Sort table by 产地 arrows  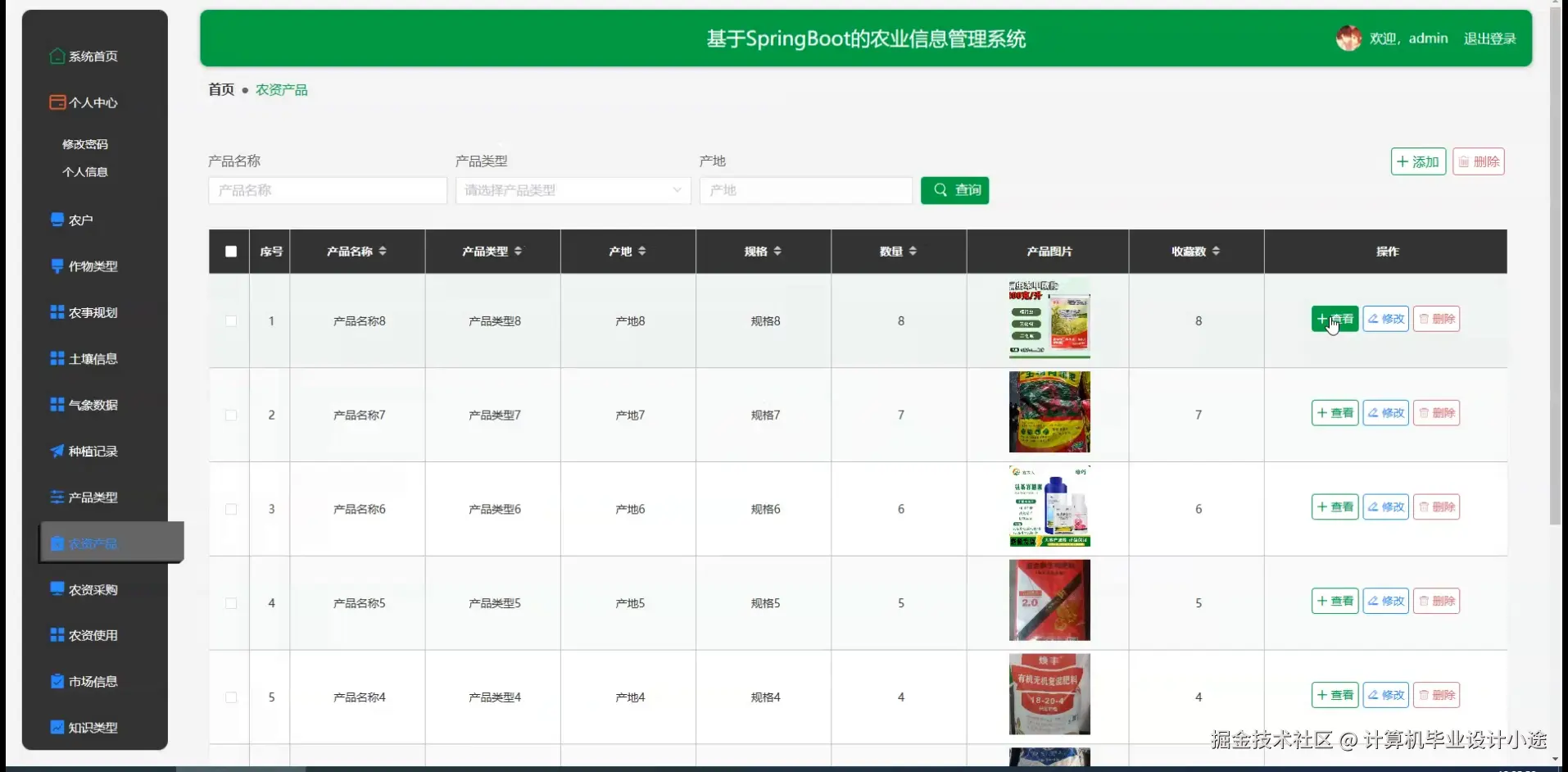(x=642, y=251)
